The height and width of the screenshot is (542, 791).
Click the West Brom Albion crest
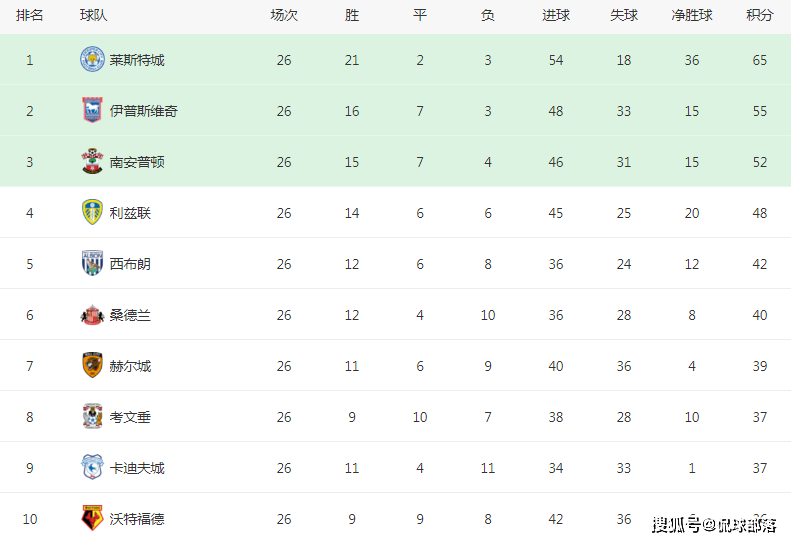tap(92, 263)
